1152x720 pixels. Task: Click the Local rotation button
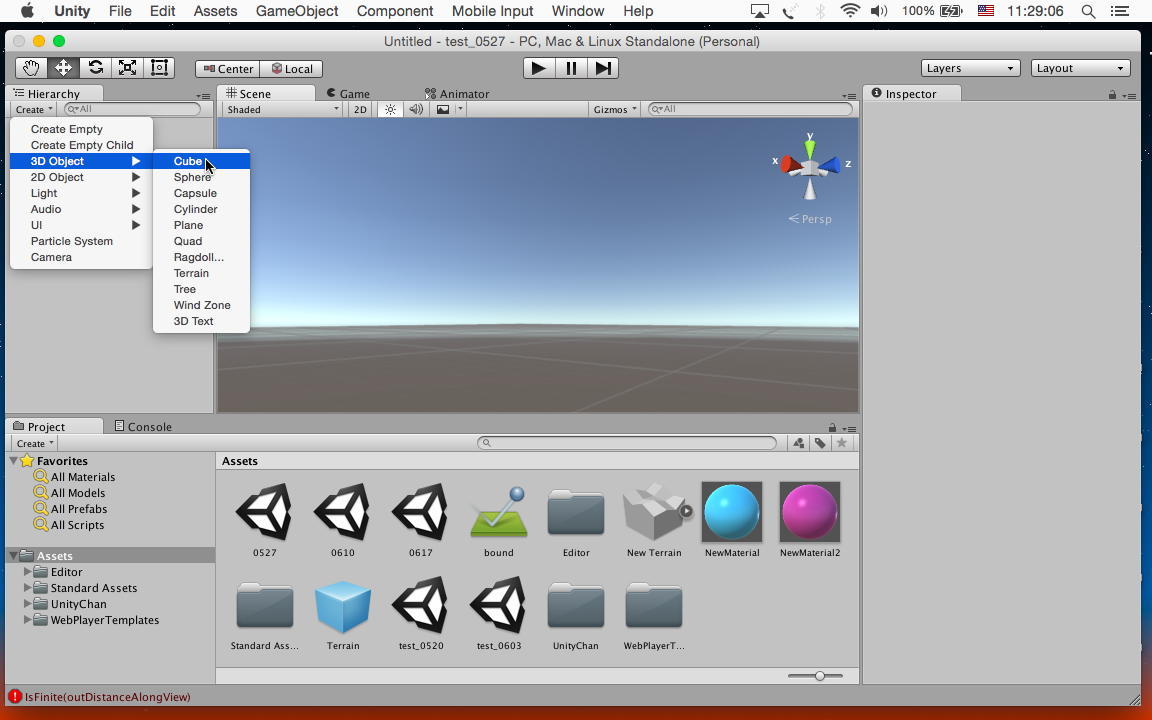coord(292,68)
